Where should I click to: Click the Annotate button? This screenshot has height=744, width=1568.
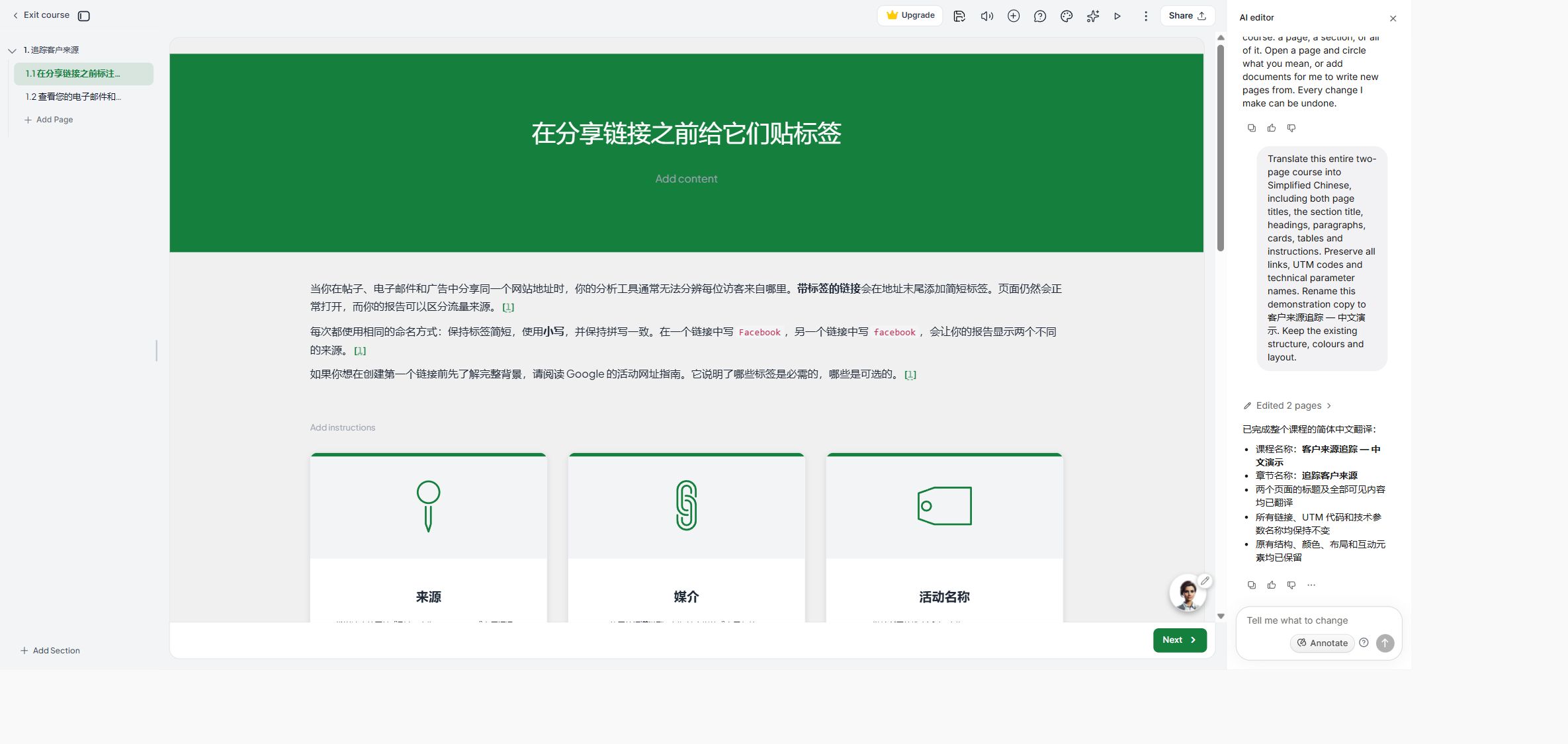point(1322,643)
